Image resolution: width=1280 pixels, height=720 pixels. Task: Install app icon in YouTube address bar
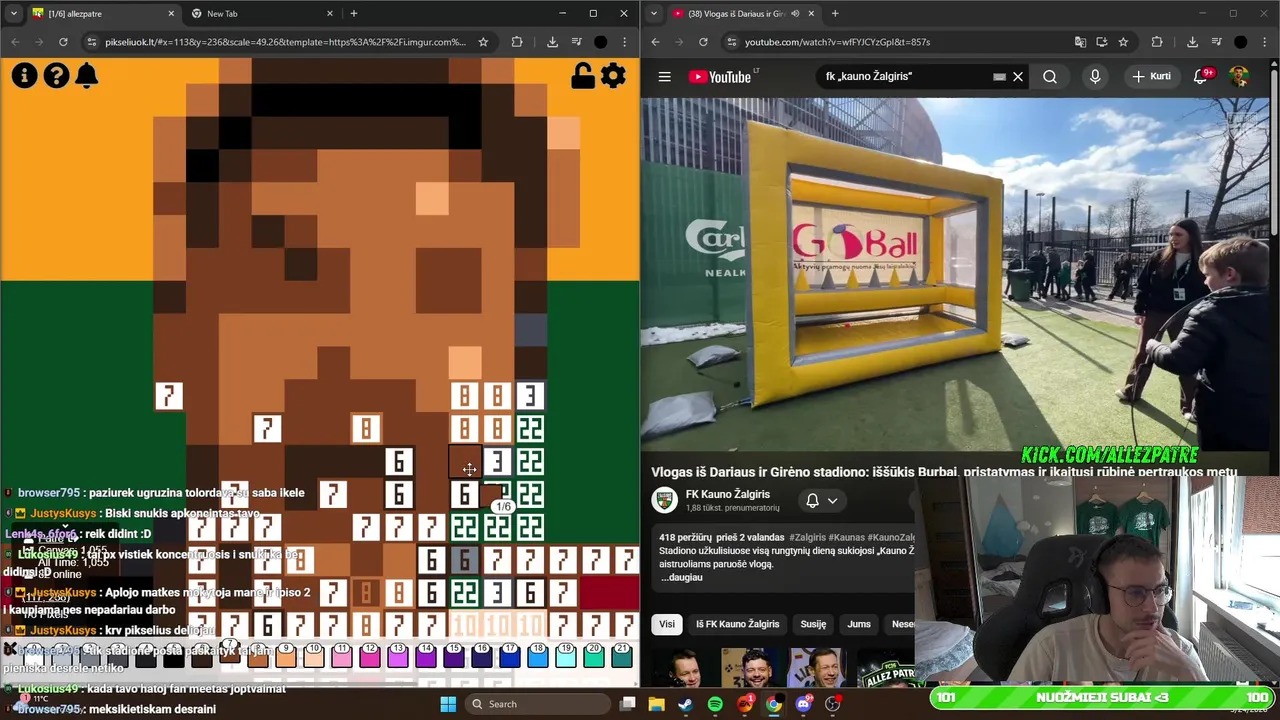pos(1102,42)
